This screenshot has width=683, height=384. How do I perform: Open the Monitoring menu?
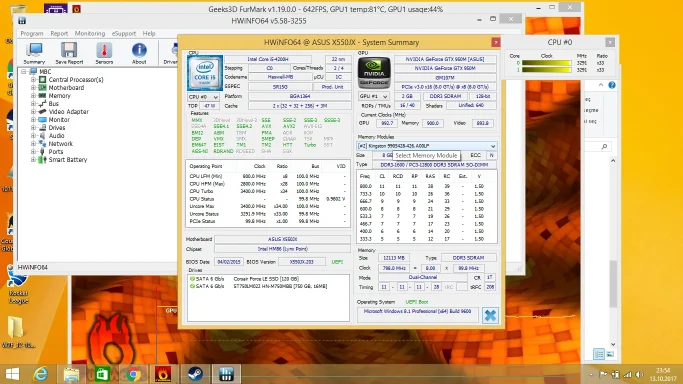click(x=90, y=34)
